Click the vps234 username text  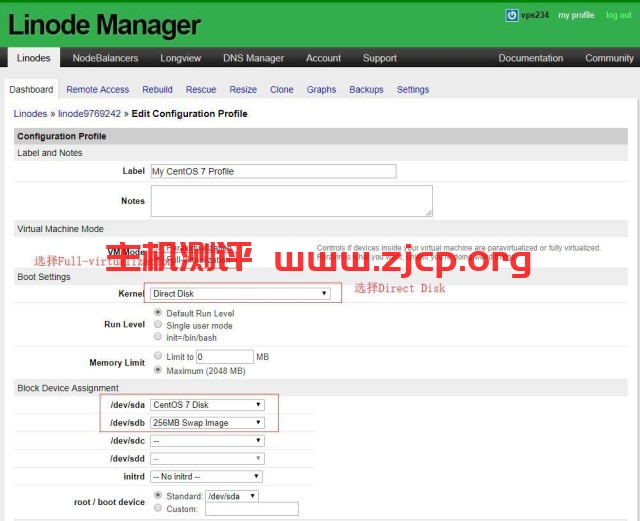pyautogui.click(x=535, y=15)
